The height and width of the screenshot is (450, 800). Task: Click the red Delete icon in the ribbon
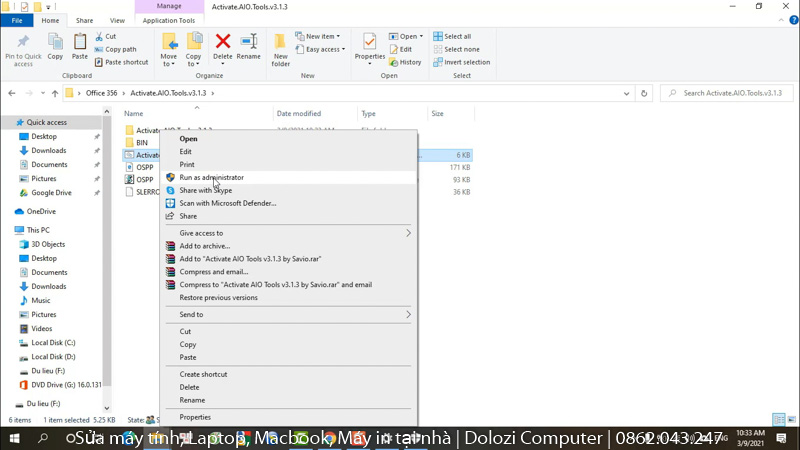[x=223, y=42]
